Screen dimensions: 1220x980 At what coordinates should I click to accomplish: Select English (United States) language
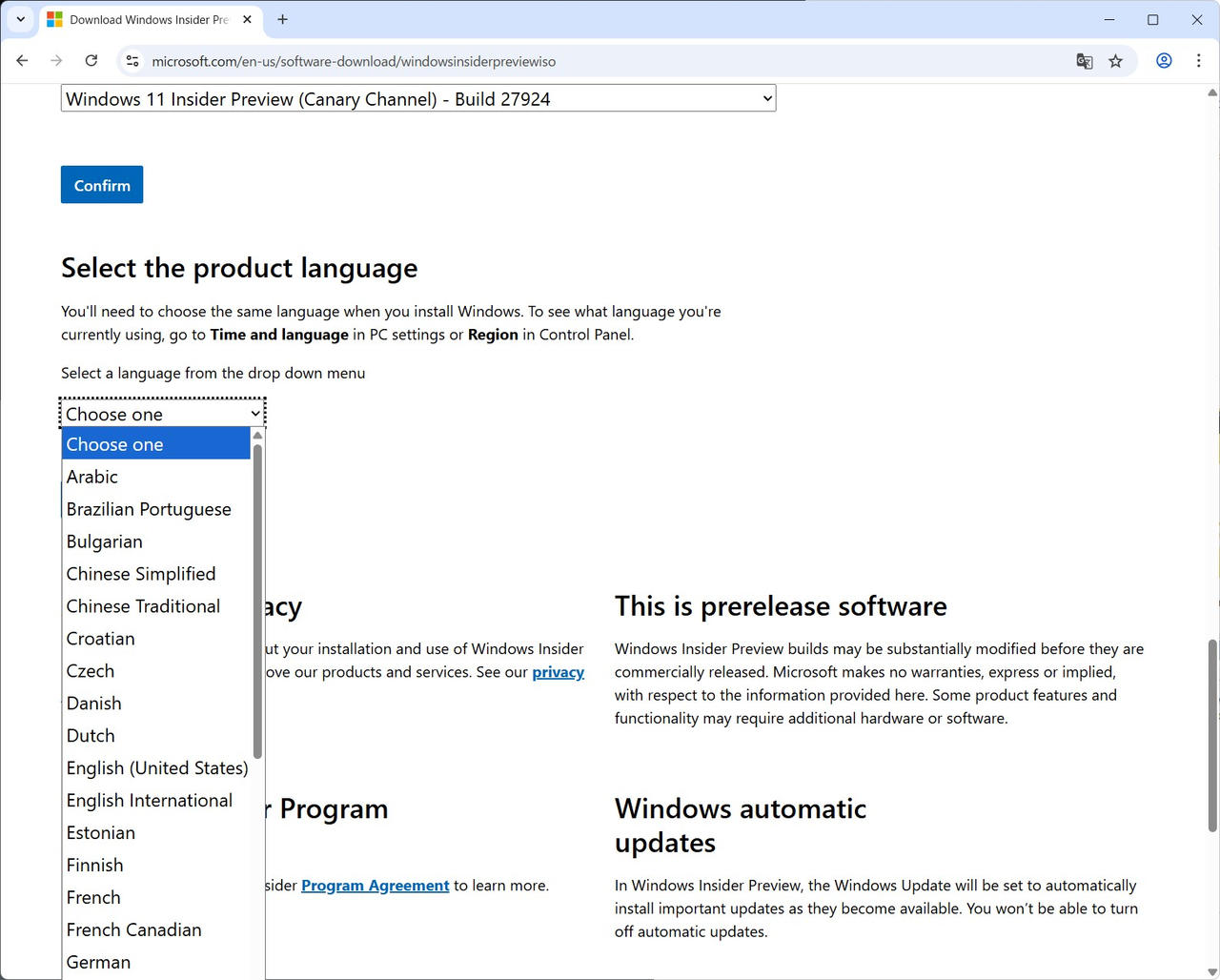(x=156, y=768)
